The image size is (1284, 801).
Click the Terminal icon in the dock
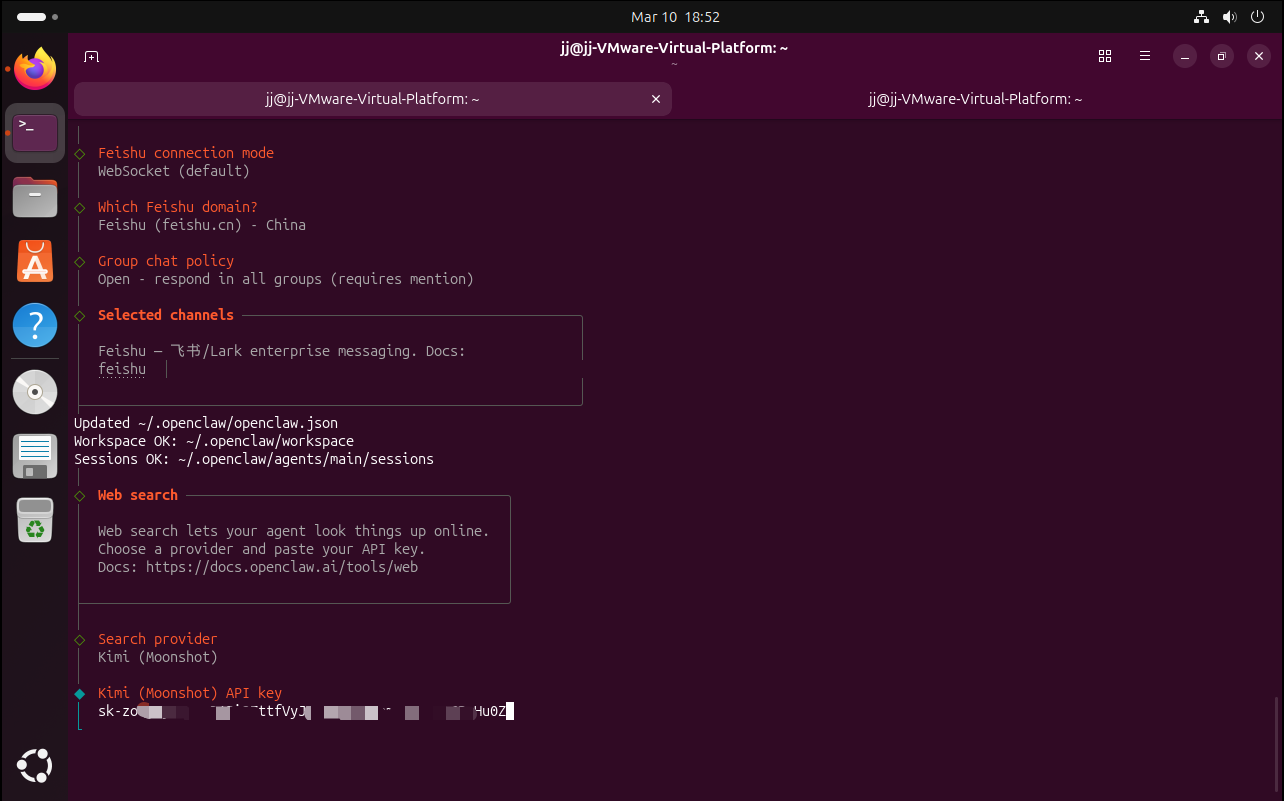click(35, 133)
